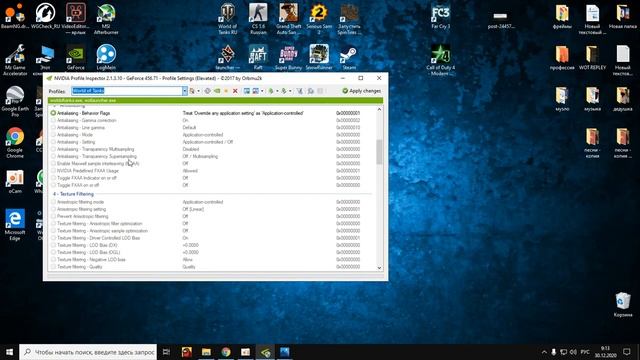Viewport: 640px width, 360px height.
Task: Click the show NVIDIA predefined settings icon
Action: click(311, 91)
